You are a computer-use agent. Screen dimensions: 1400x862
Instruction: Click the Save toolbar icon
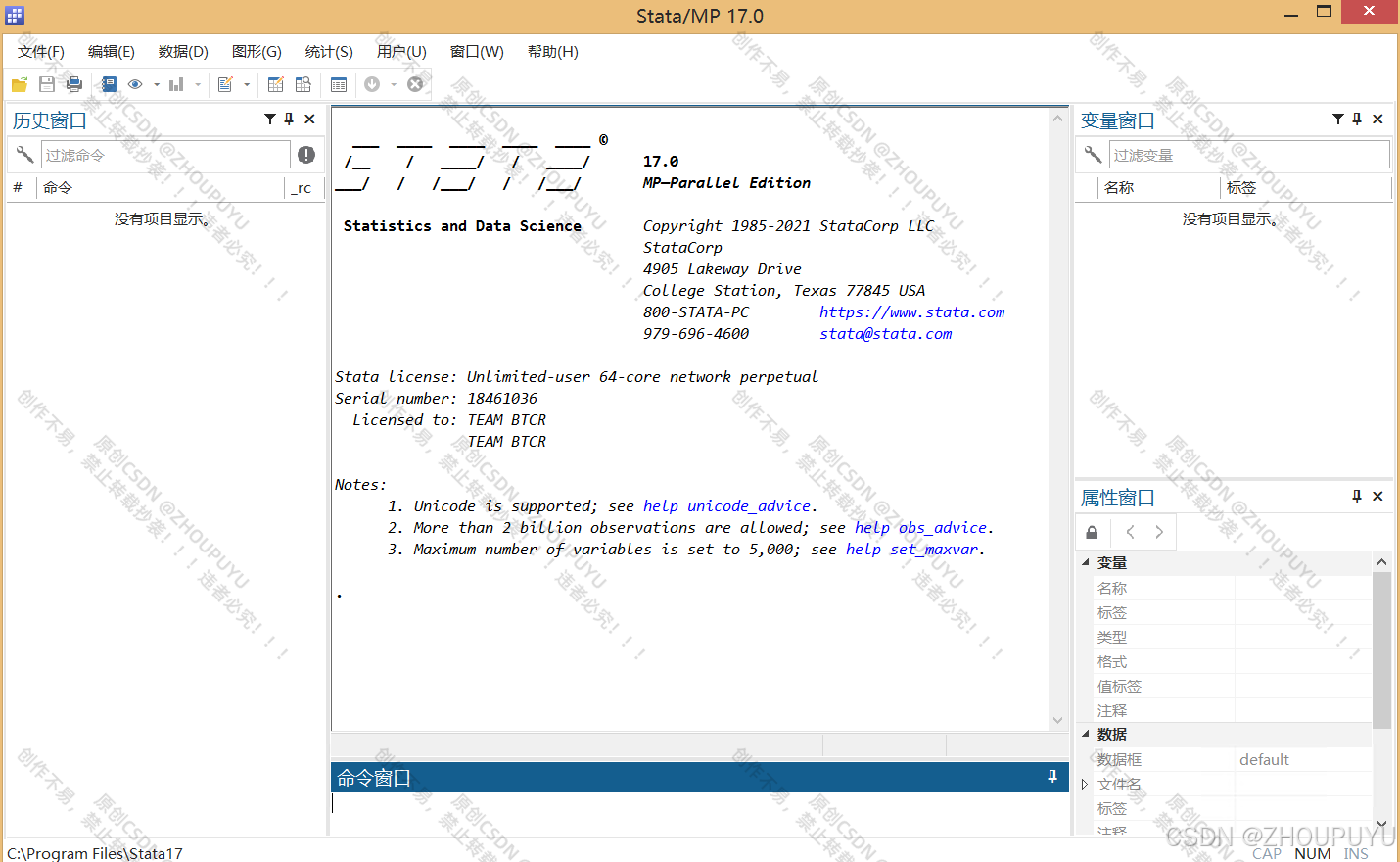[47, 84]
